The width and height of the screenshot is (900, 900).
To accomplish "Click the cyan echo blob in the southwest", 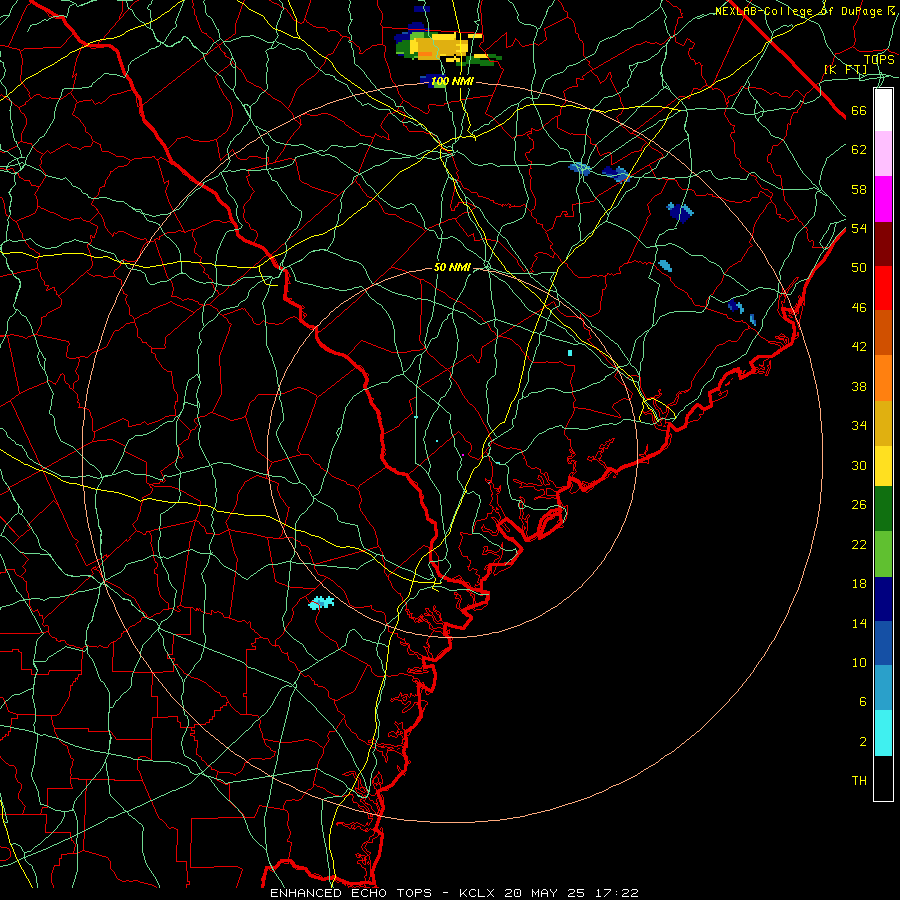I will tap(321, 603).
